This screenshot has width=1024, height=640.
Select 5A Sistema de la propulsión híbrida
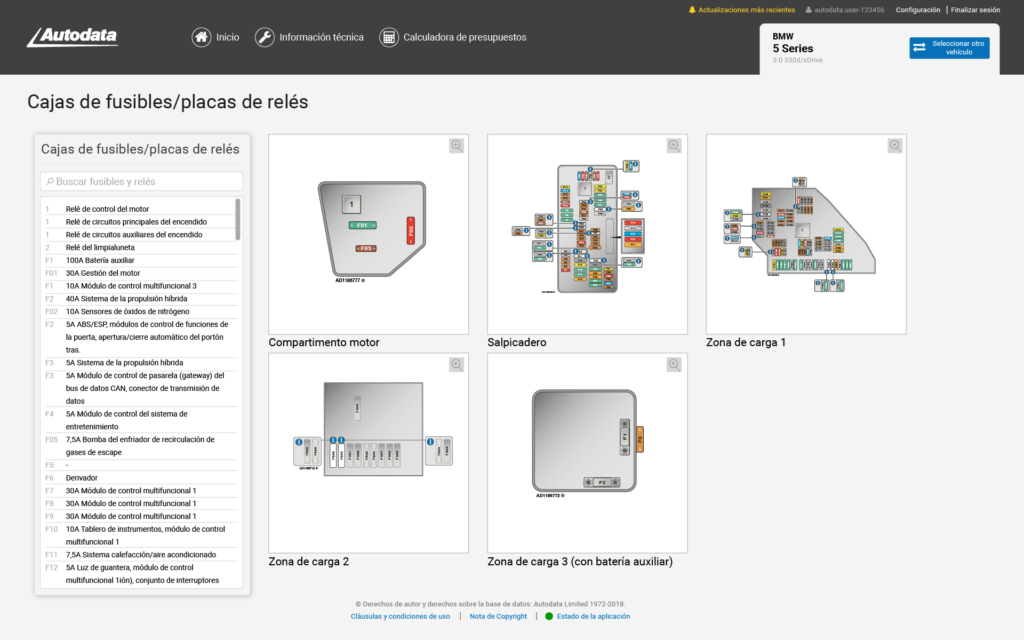click(140, 362)
